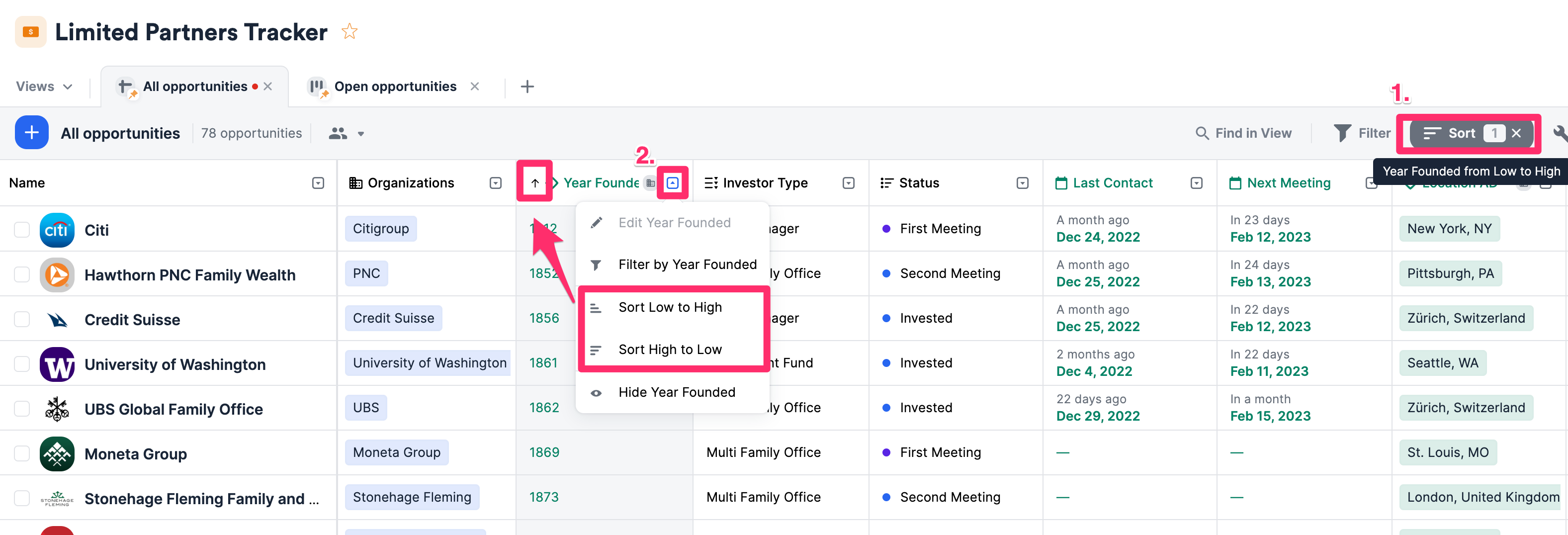Screen dimensions: 1568x535
Task: Click the Citi company logo
Action: 57,230
